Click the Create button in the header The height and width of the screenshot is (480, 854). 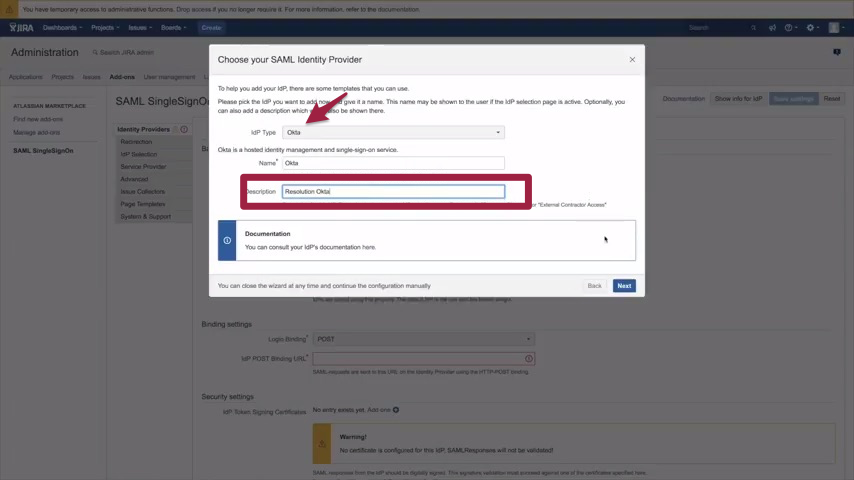(x=211, y=28)
